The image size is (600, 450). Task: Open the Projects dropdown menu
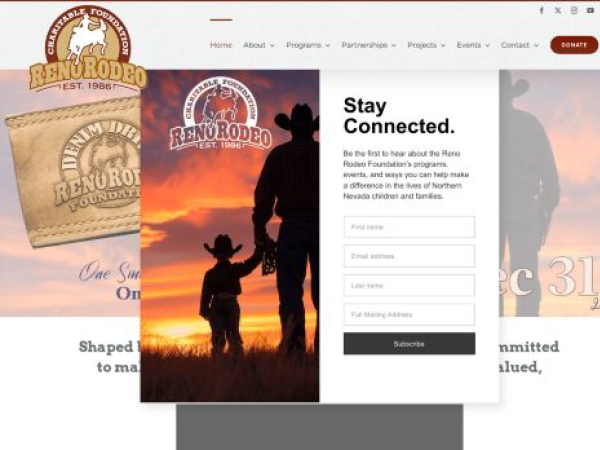click(x=426, y=45)
